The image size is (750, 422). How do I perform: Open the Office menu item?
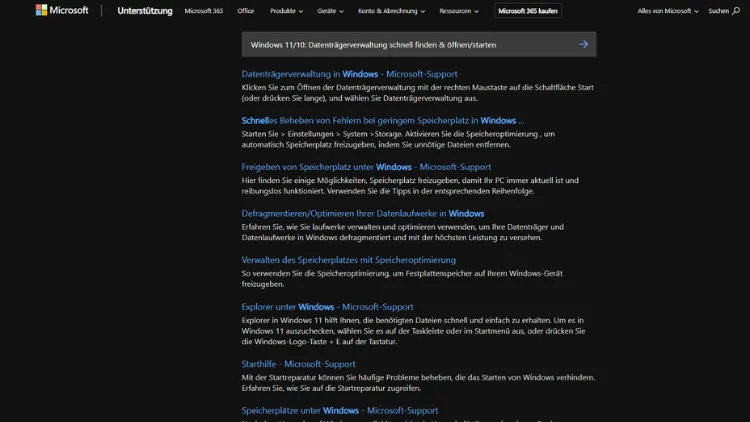click(x=245, y=11)
